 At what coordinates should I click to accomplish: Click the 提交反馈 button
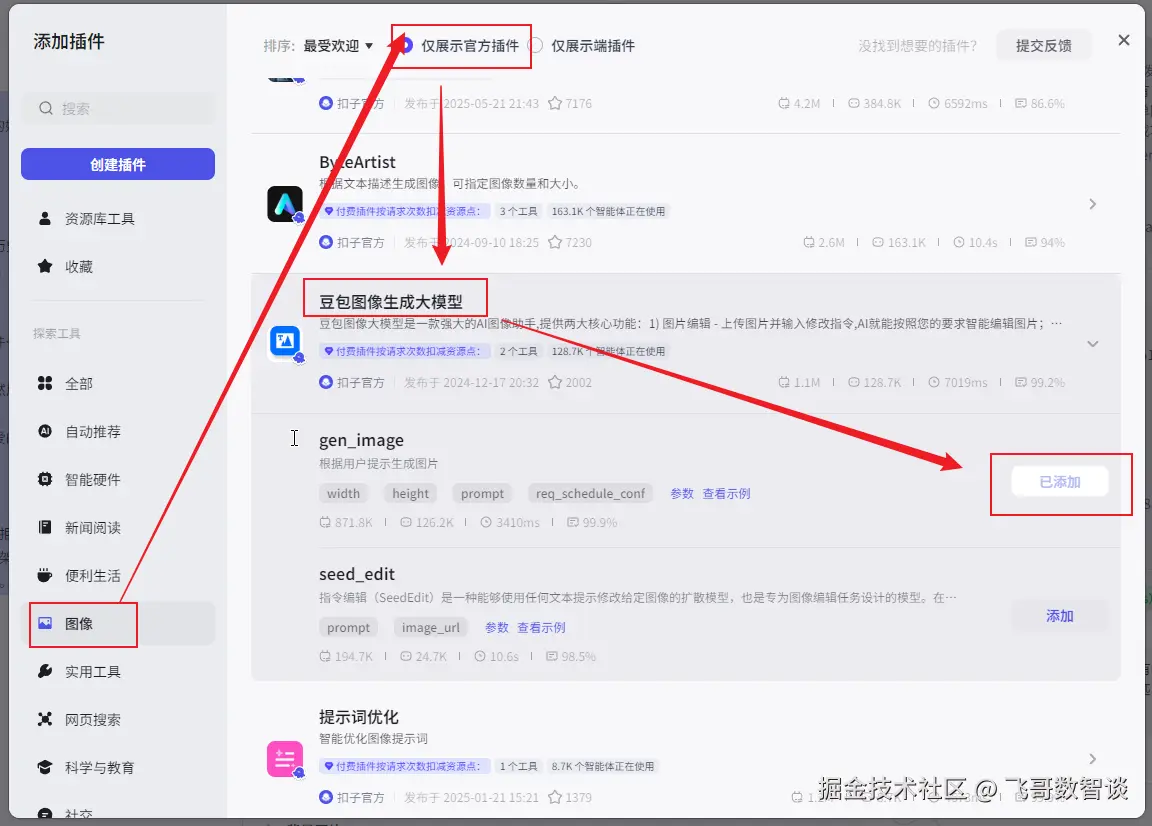click(1043, 46)
